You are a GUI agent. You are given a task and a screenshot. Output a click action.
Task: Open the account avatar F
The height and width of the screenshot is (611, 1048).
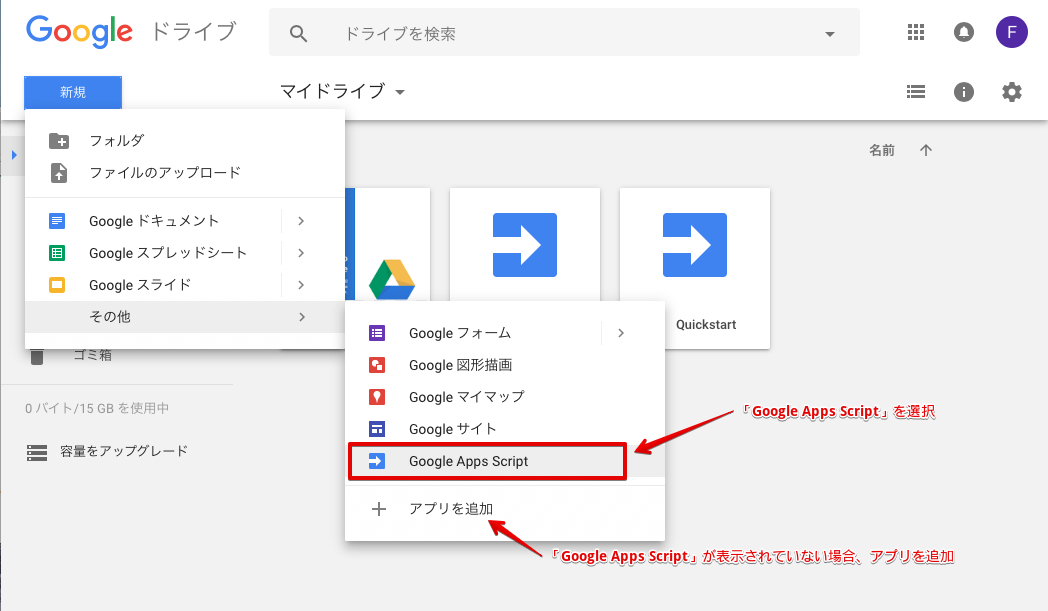pos(1011,33)
